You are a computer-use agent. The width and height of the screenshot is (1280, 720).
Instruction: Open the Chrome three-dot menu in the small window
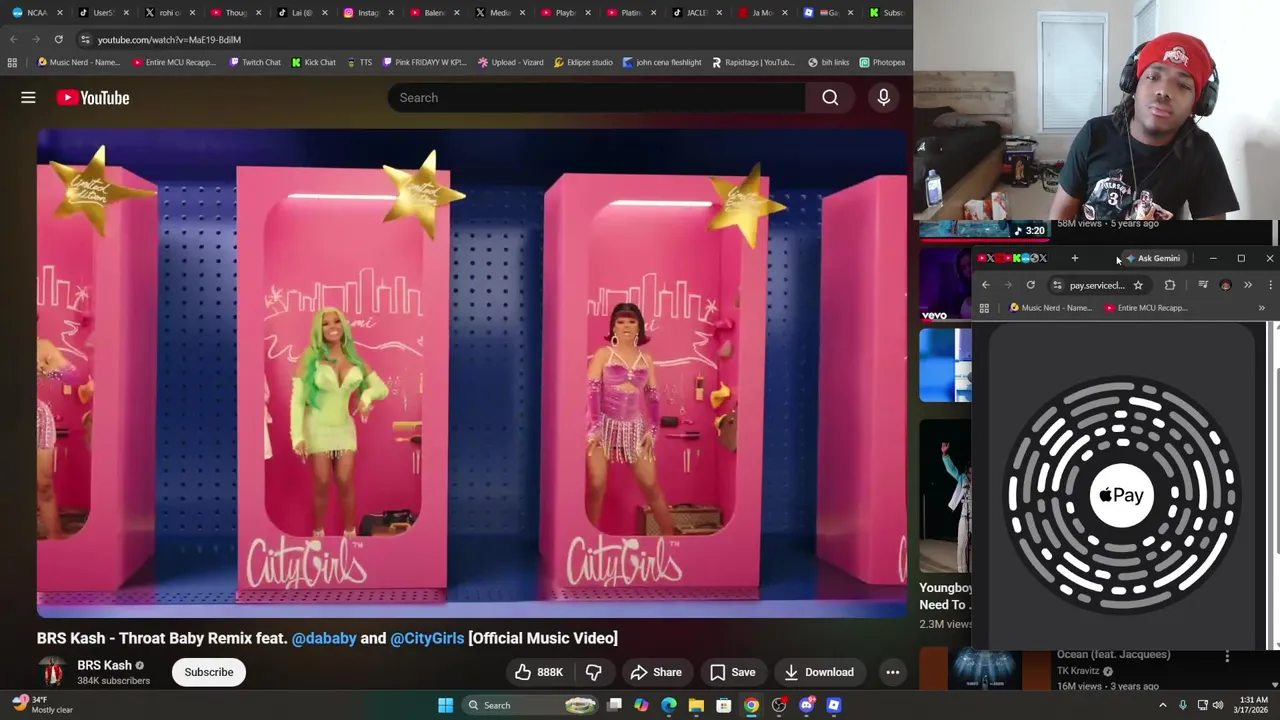(1270, 285)
